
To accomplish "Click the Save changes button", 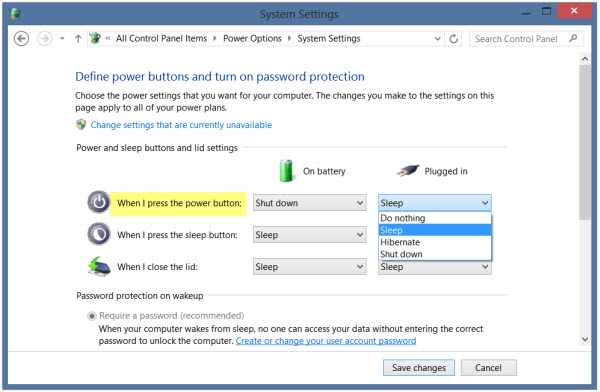I will (419, 368).
